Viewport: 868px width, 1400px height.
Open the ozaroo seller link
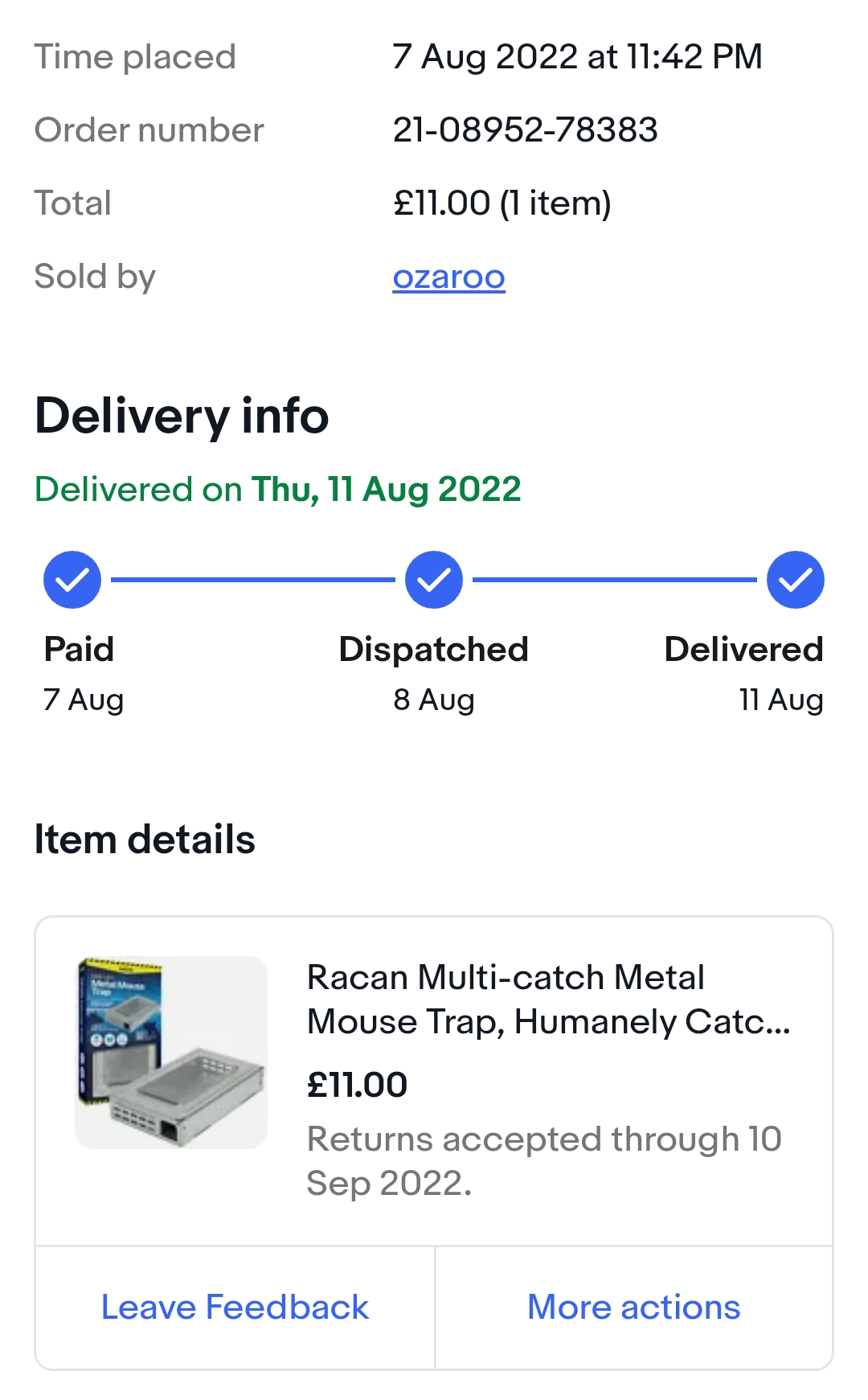(448, 277)
